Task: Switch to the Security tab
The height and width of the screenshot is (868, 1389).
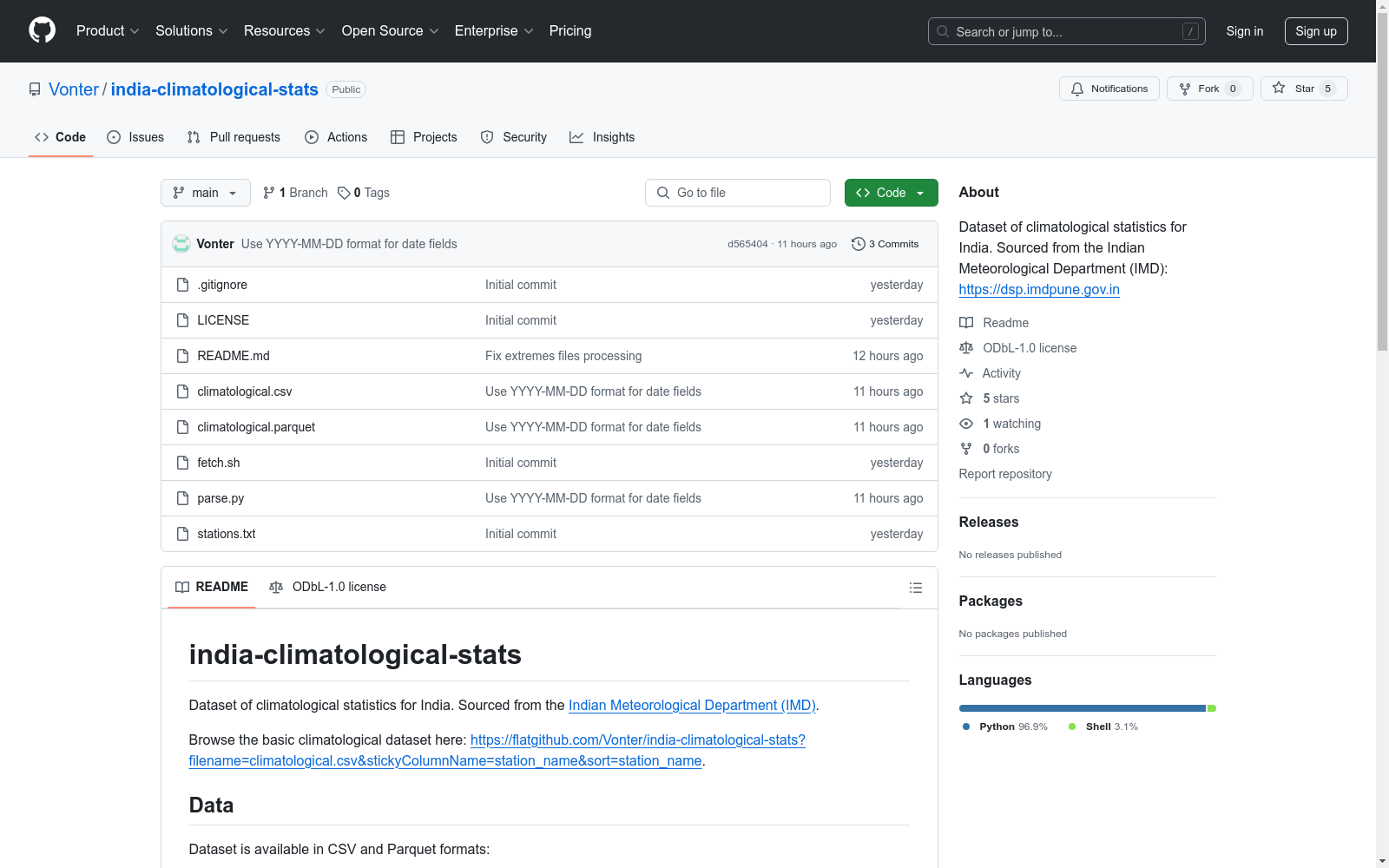Action: click(514, 137)
